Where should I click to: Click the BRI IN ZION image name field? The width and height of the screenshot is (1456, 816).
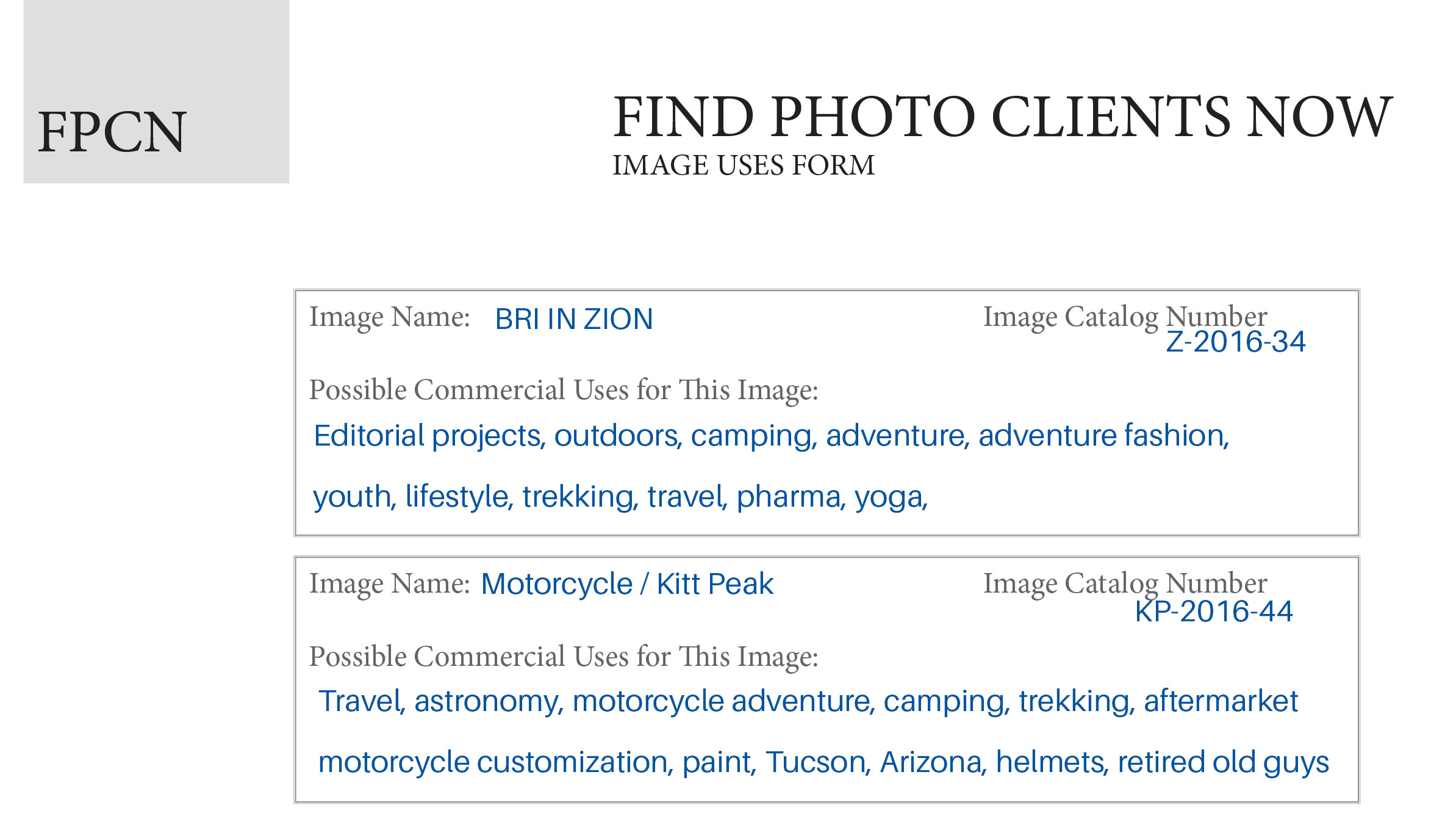pos(573,319)
